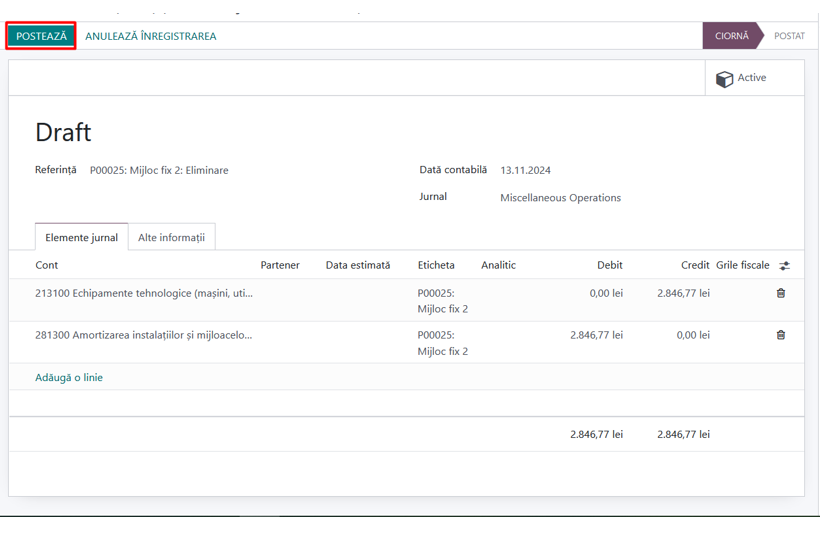The image size is (838, 534).
Task: Select the 213100 Echipamente tehnologice account cell
Action: click(144, 293)
